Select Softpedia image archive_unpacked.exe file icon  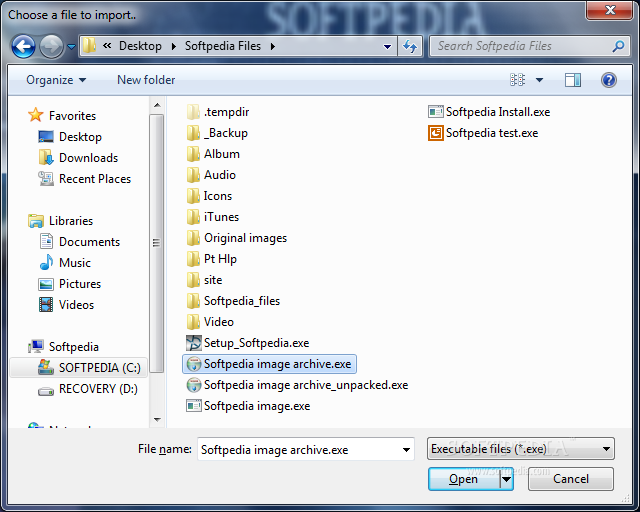[x=194, y=385]
